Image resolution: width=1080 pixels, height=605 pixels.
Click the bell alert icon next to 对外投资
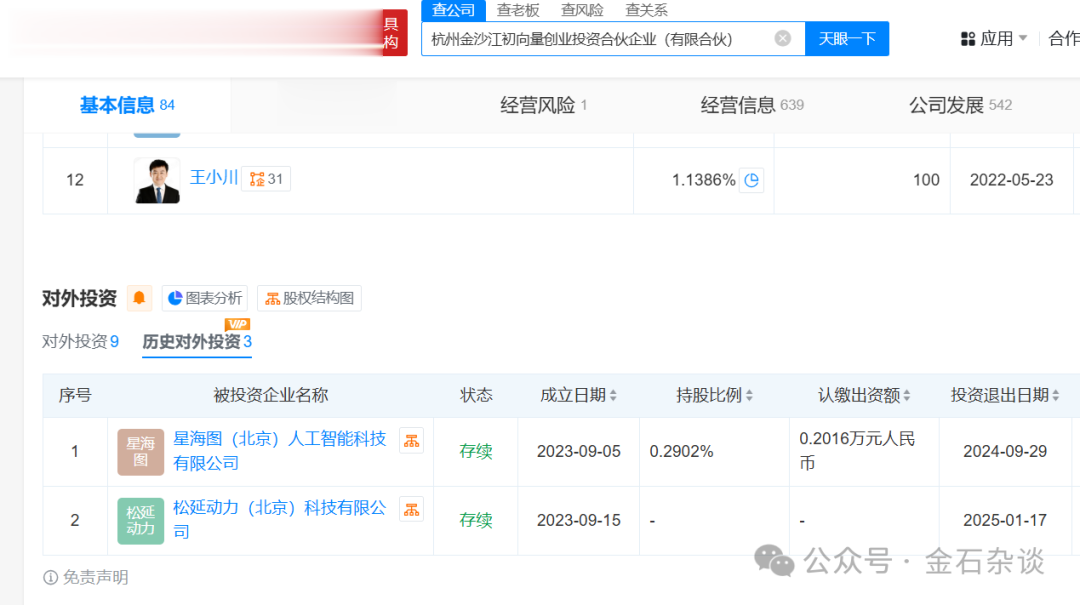point(139,298)
